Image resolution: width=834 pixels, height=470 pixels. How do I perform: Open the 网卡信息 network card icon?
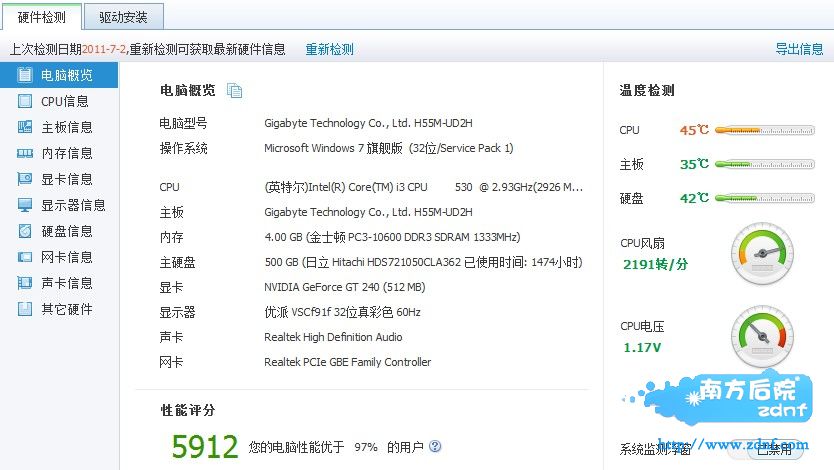[24, 257]
